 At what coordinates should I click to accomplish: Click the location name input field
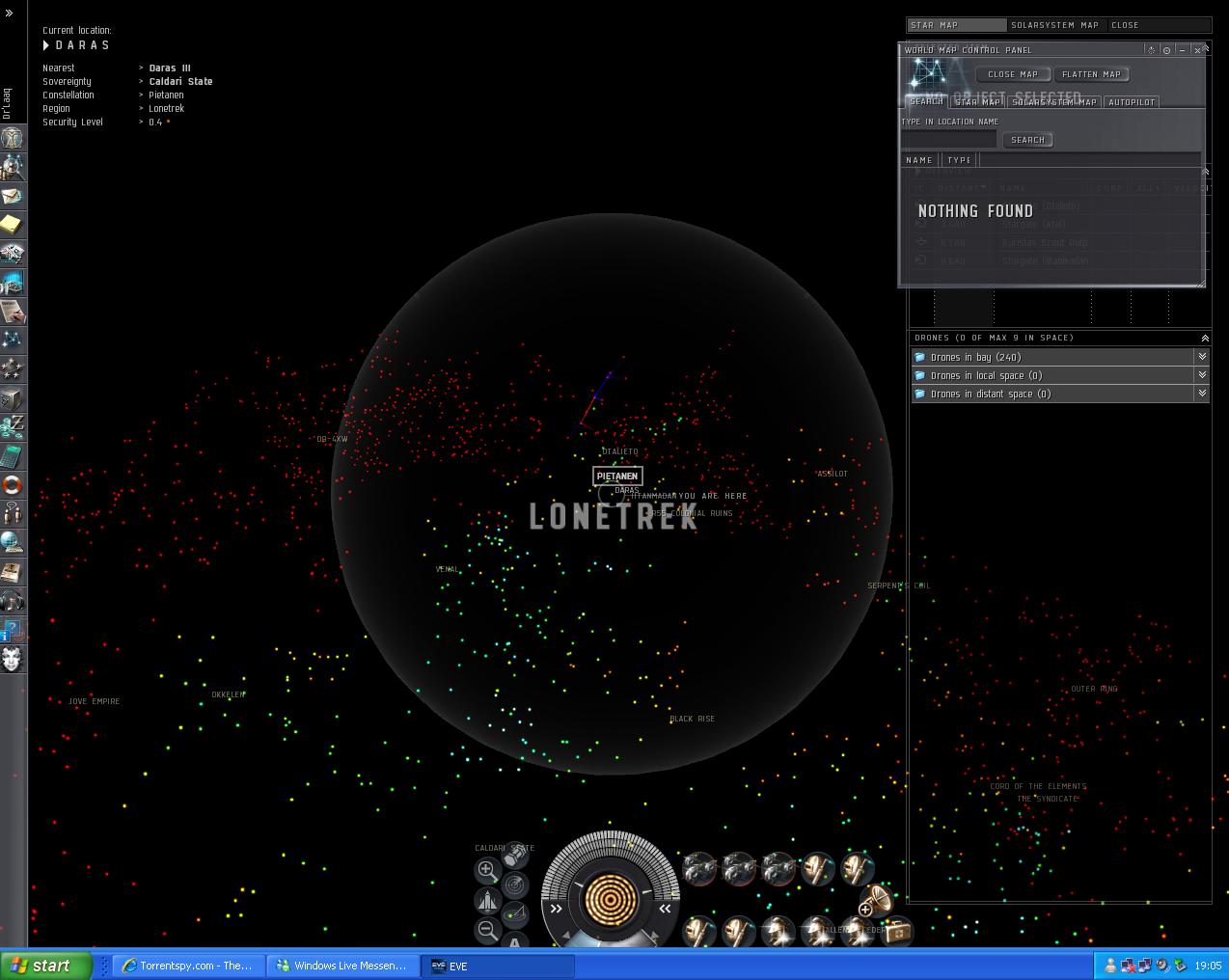click(949, 139)
